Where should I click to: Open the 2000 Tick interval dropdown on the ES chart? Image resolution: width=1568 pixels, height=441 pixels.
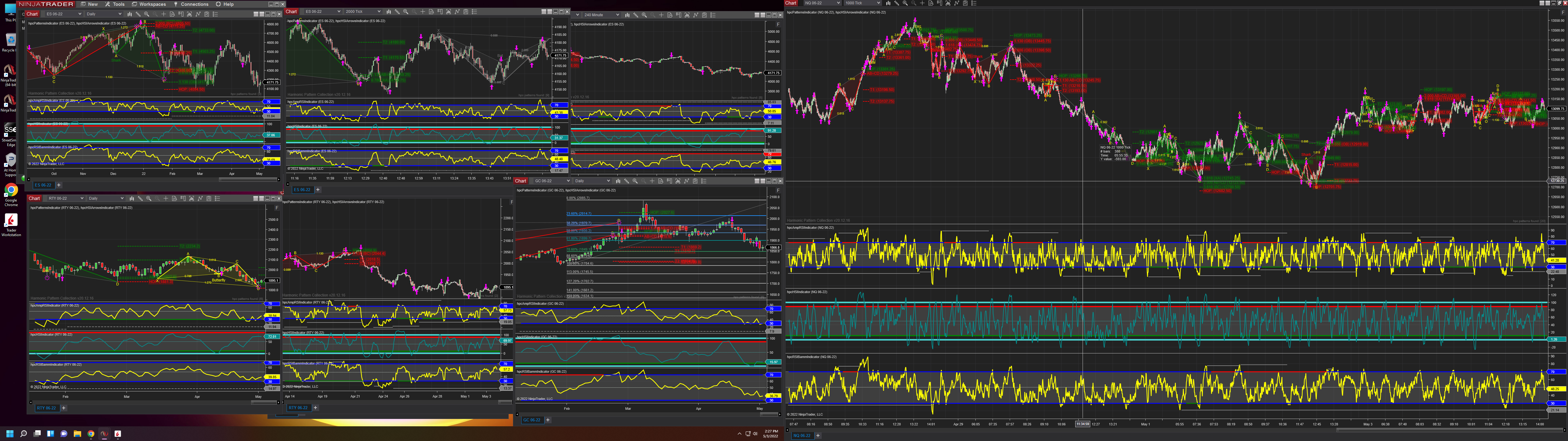[364, 12]
